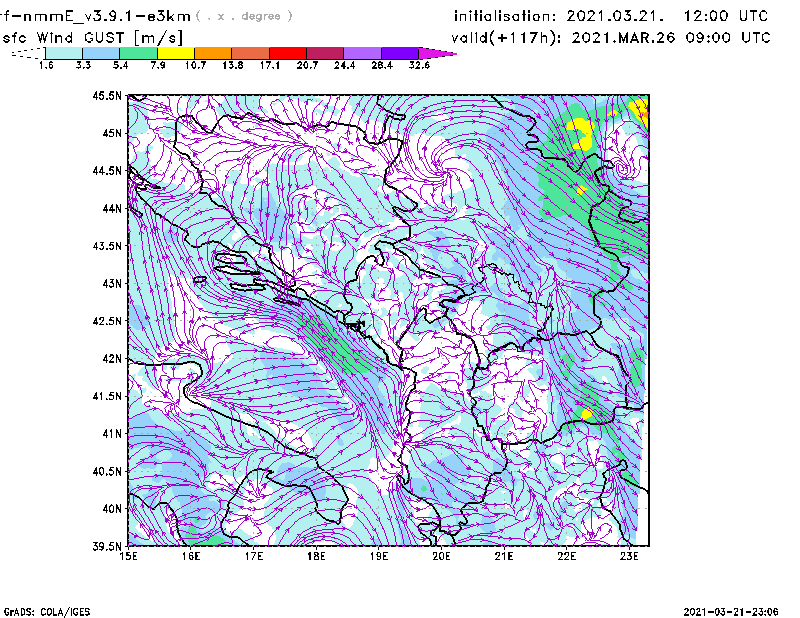Click the 40N latitude label
The image size is (800, 618).
pos(112,509)
